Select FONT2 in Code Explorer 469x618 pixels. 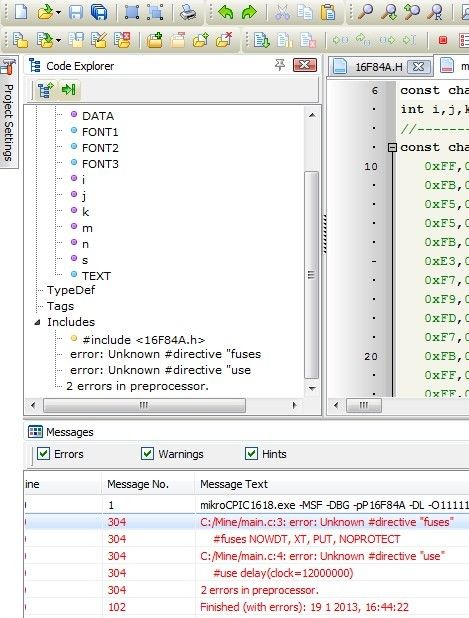coord(100,148)
